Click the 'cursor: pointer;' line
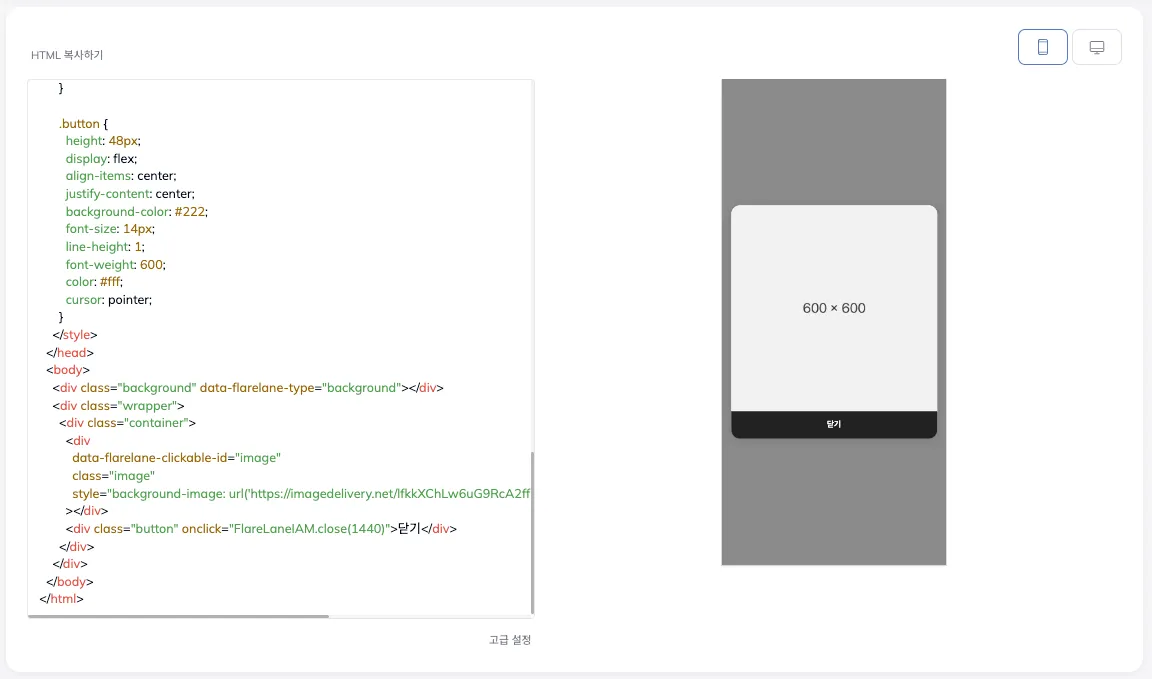This screenshot has height=679, width=1152. tap(109, 300)
